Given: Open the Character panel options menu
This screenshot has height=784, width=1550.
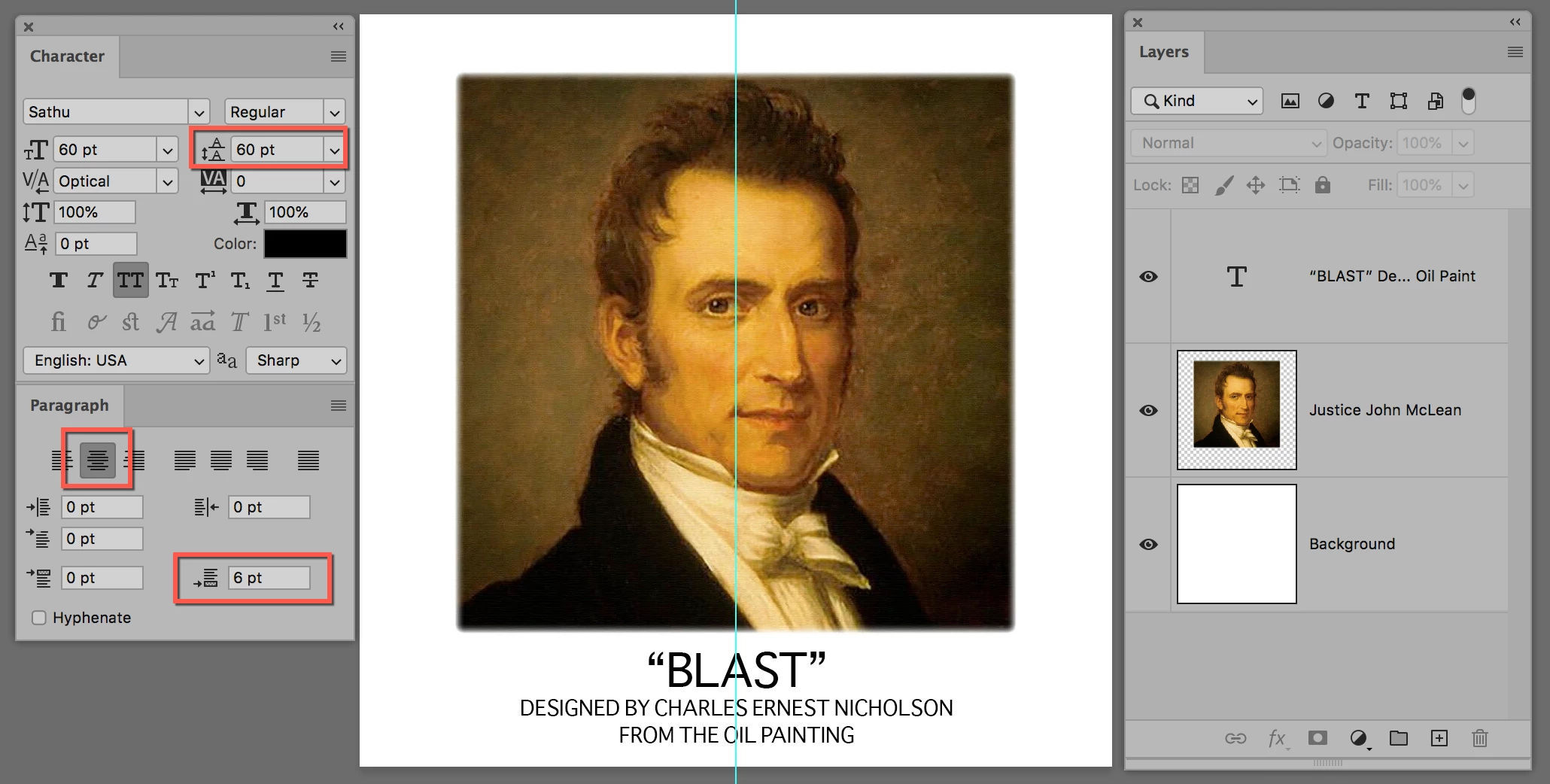Looking at the screenshot, I should (339, 56).
